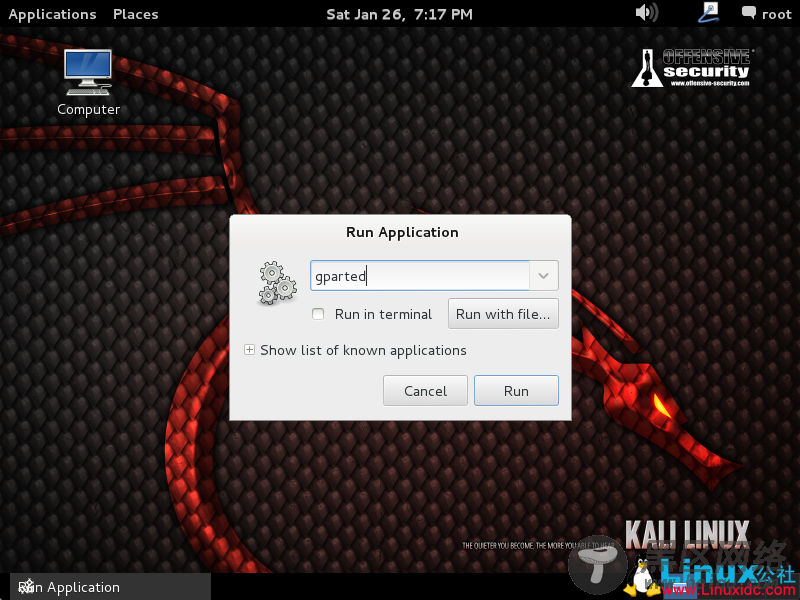This screenshot has width=800, height=600.
Task: Open the Applications menu
Action: (53, 14)
